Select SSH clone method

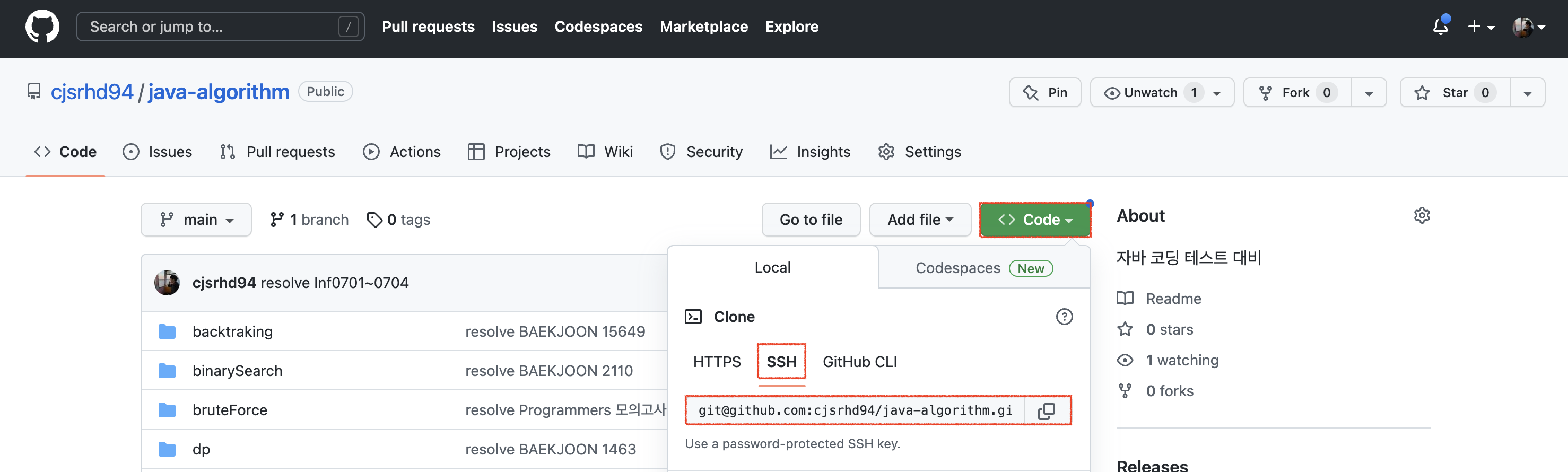[781, 362]
